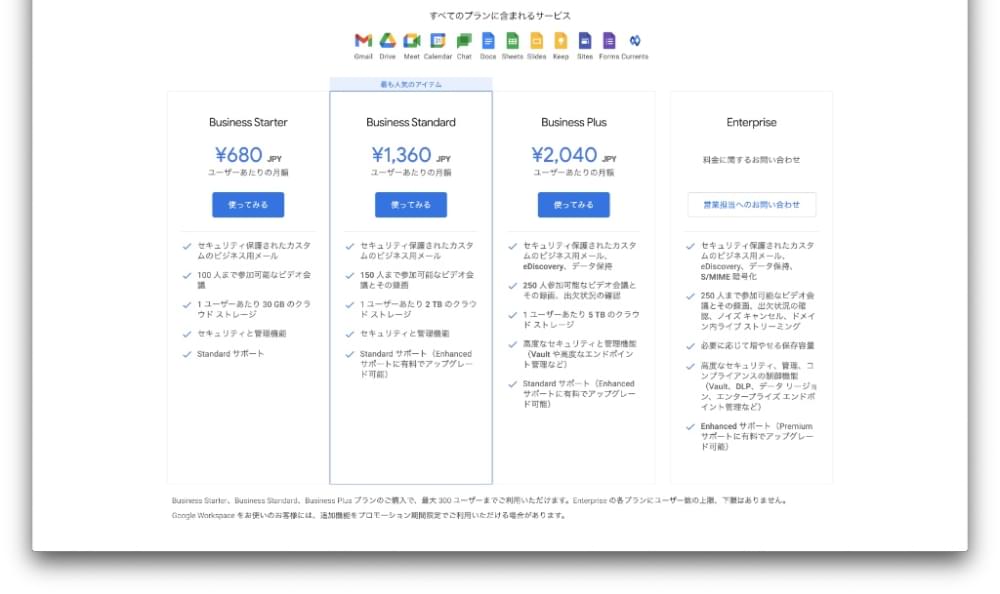This screenshot has height=594, width=1000.
Task: Click the Enterprise plan heading
Action: [751, 122]
